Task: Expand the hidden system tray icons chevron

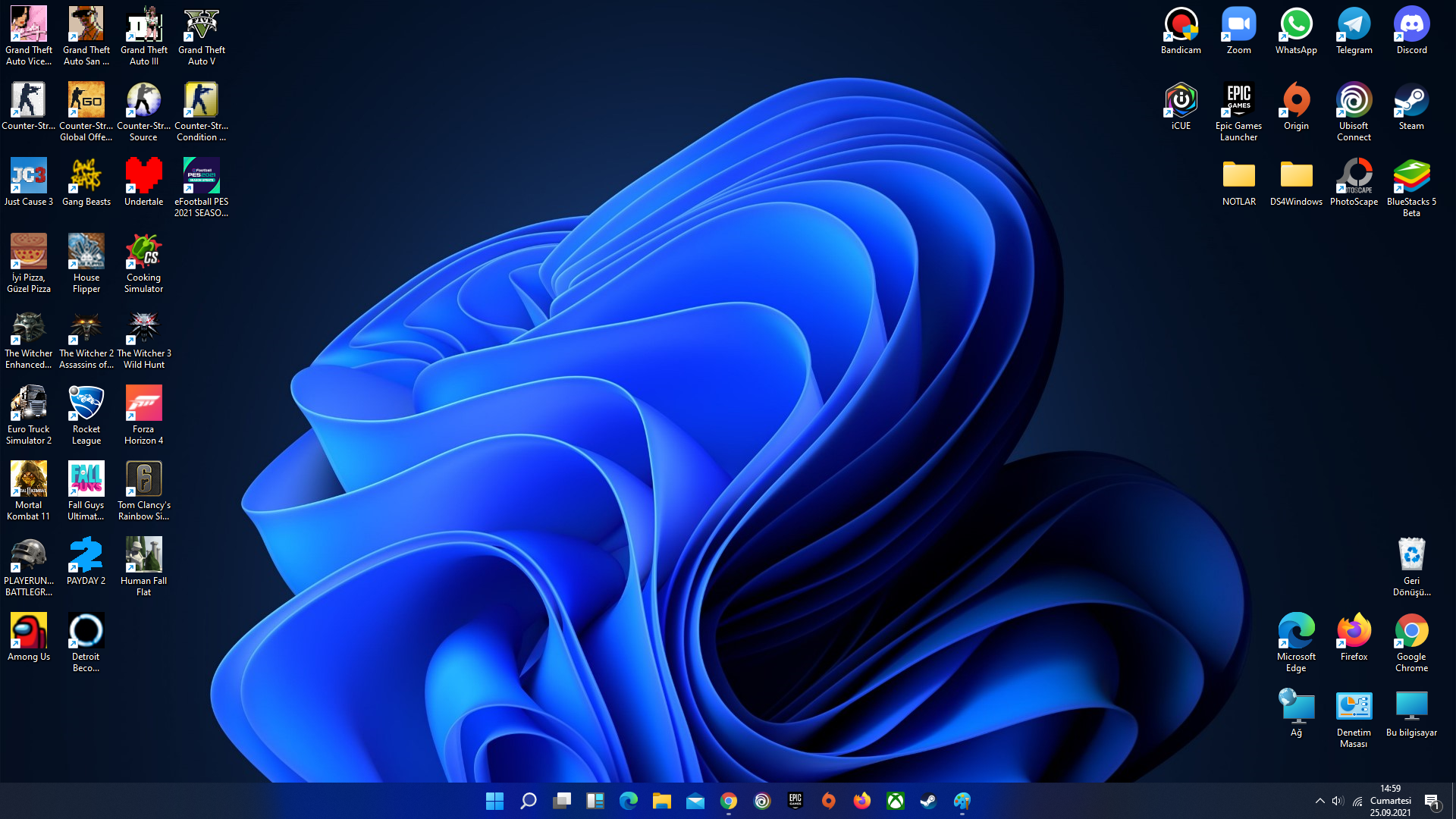Action: pos(1319,801)
